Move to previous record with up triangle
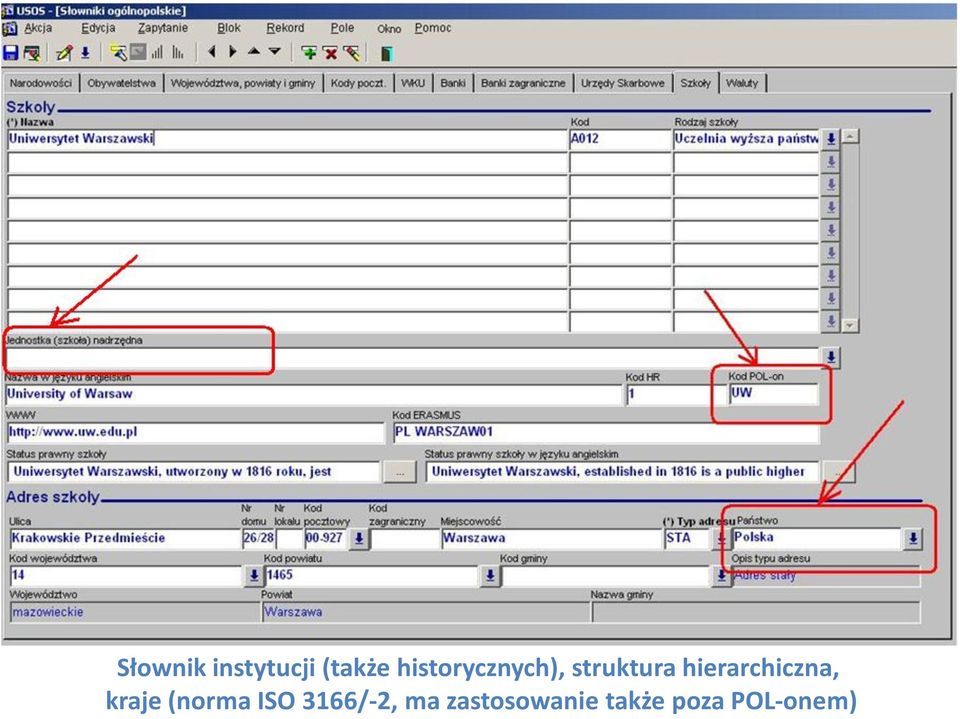The image size is (960, 719). [x=254, y=52]
